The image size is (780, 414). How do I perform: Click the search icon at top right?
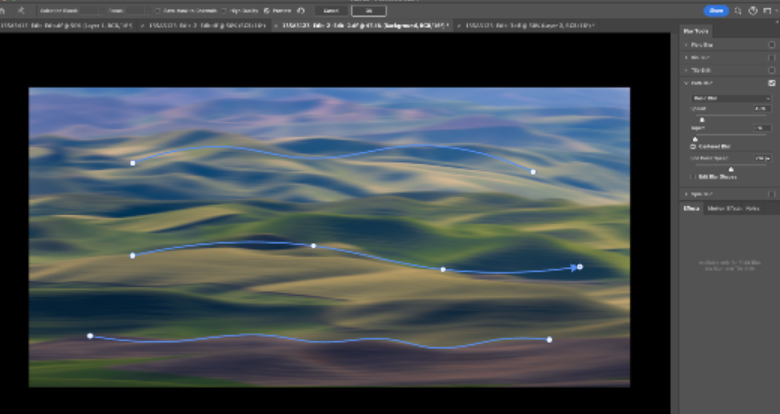738,10
